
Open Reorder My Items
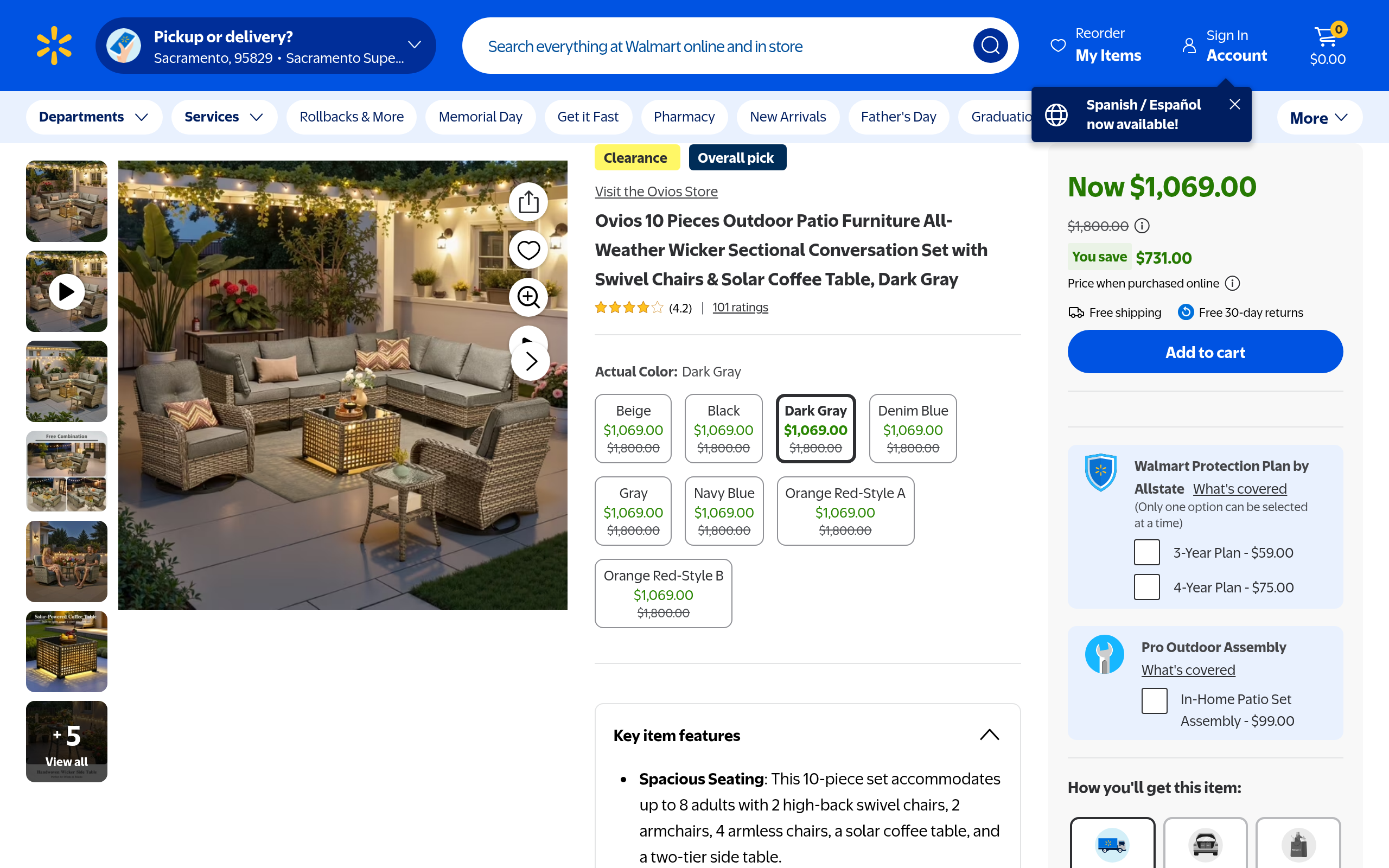(1095, 46)
